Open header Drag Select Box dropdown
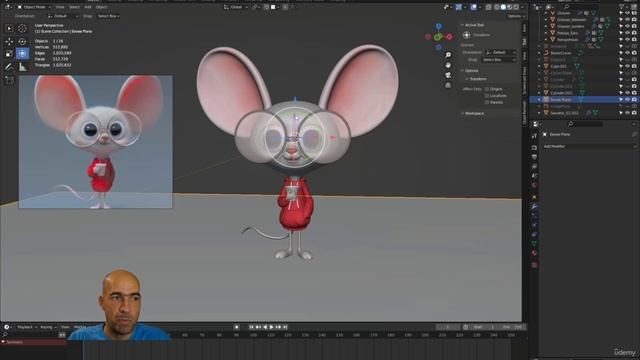The image size is (640, 360). click(108, 16)
